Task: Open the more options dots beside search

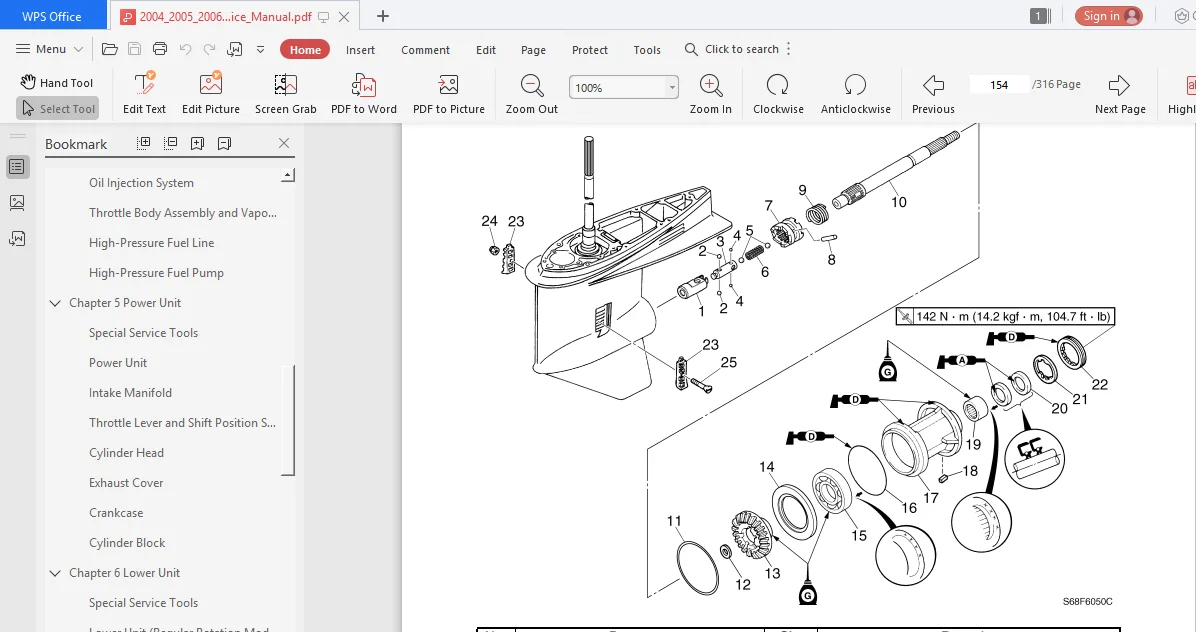Action: [789, 49]
